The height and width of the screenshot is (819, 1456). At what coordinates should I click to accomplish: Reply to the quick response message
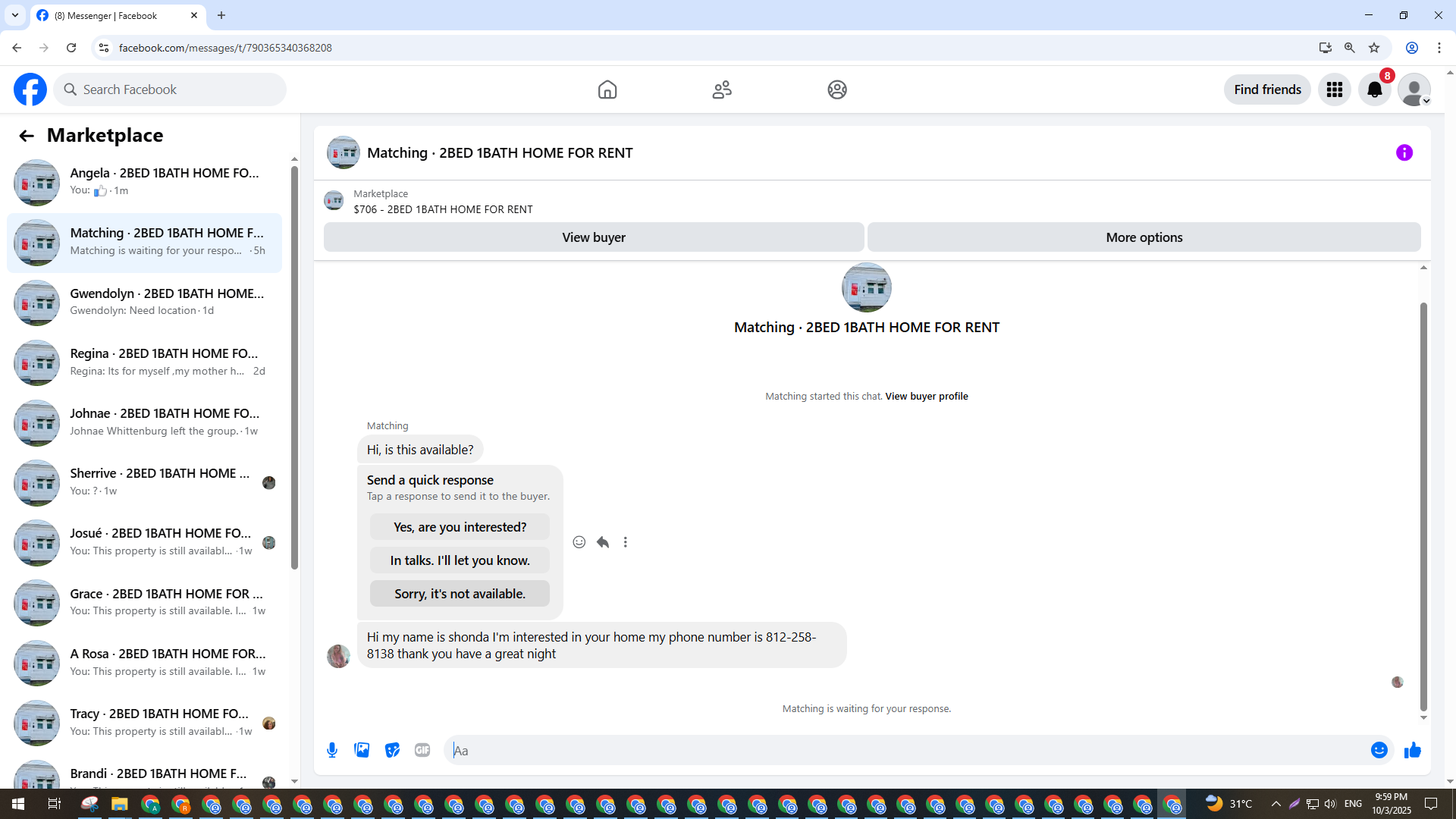coord(603,542)
